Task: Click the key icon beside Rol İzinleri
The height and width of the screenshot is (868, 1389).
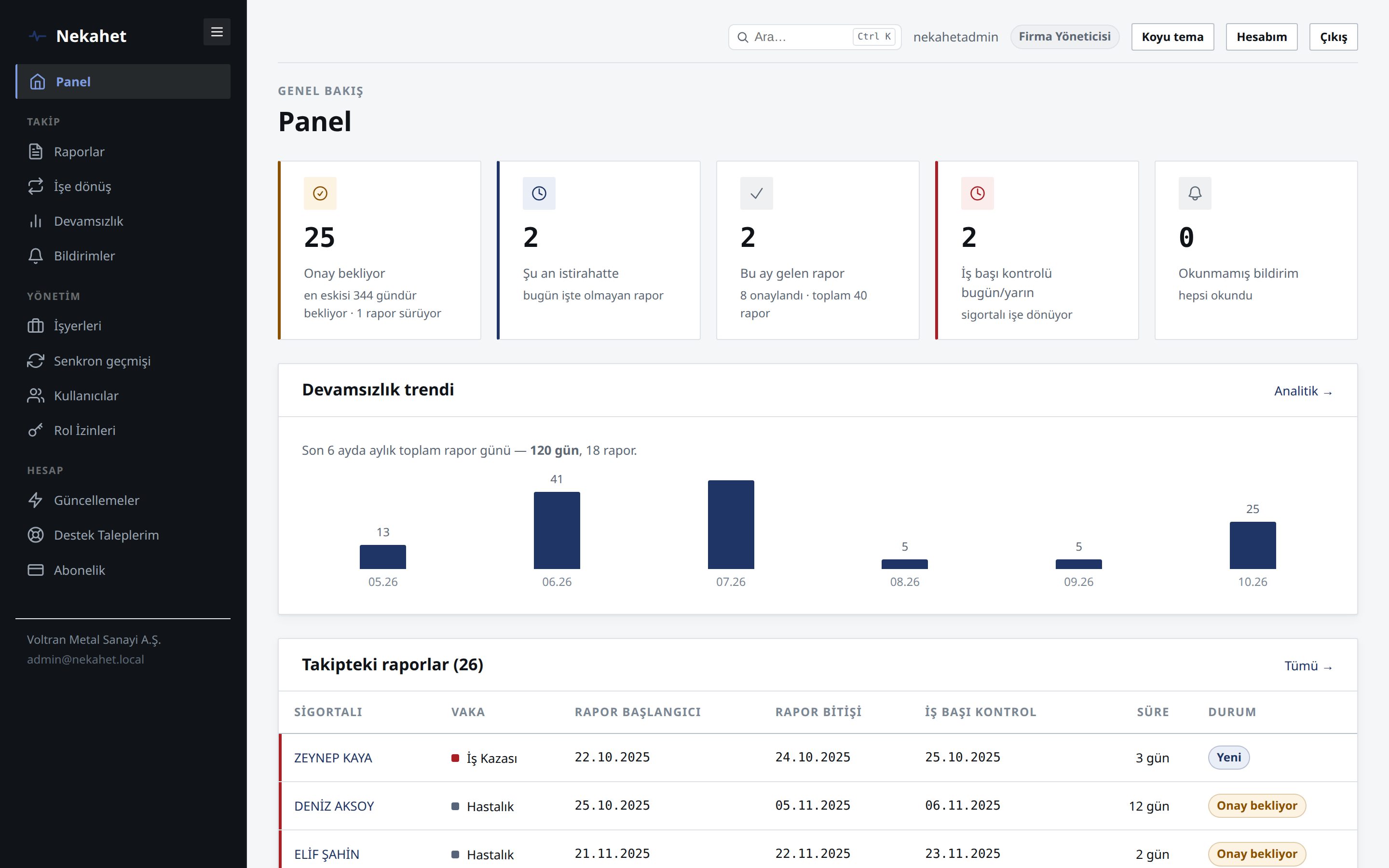Action: [x=36, y=430]
